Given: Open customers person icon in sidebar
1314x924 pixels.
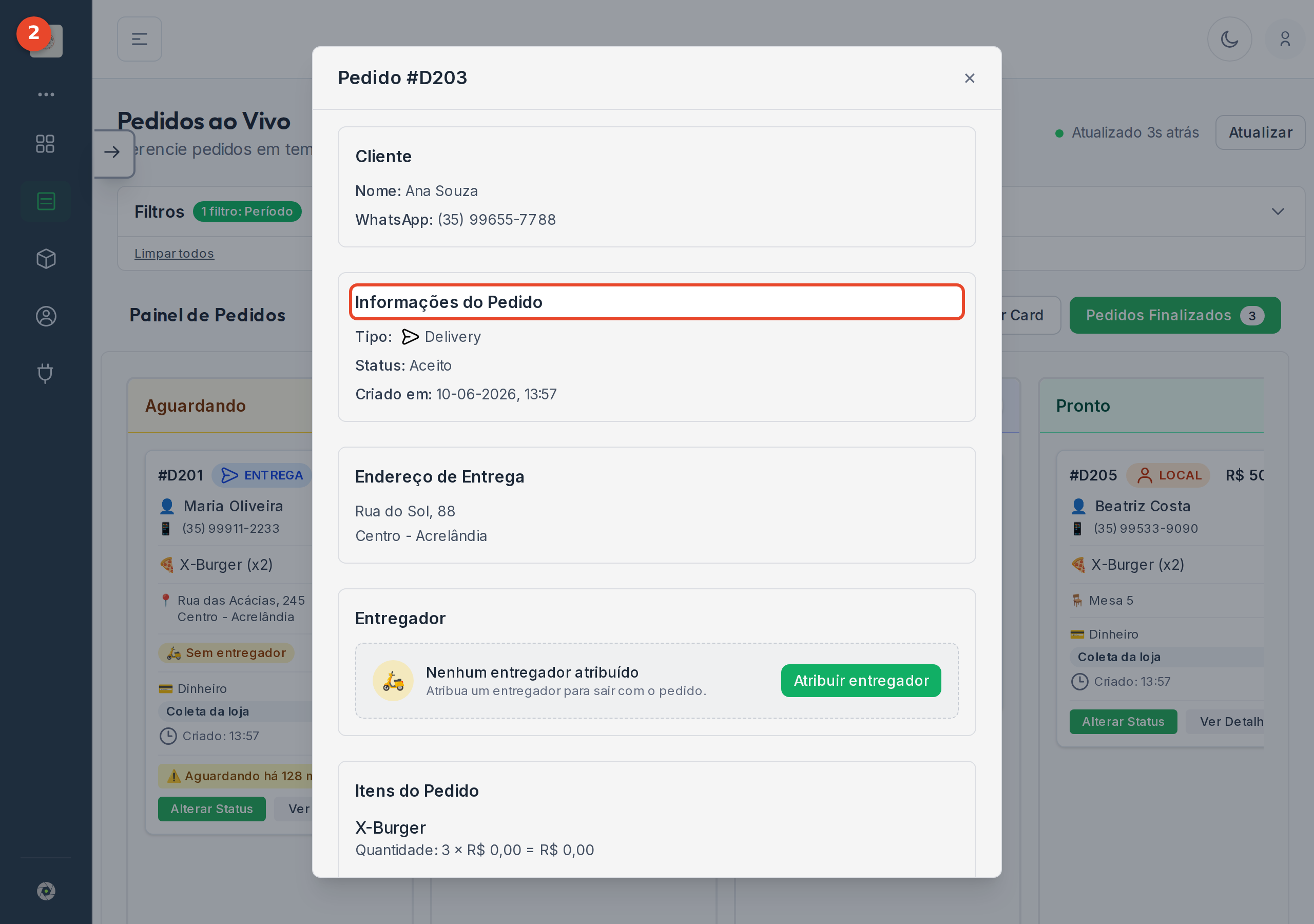Looking at the screenshot, I should [46, 316].
